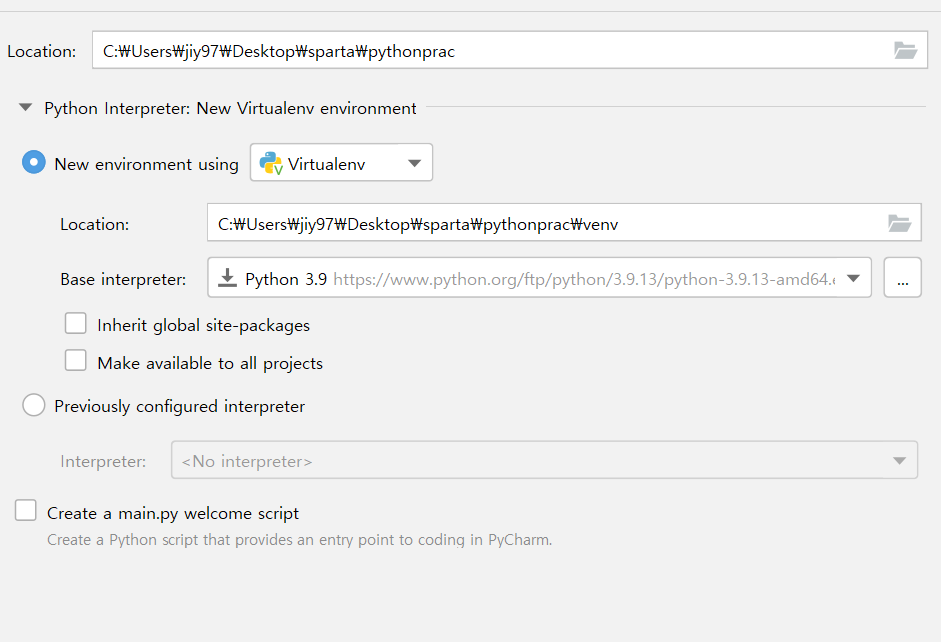Toggle Create a main.py welcome script
This screenshot has height=642, width=941.
tap(26, 511)
